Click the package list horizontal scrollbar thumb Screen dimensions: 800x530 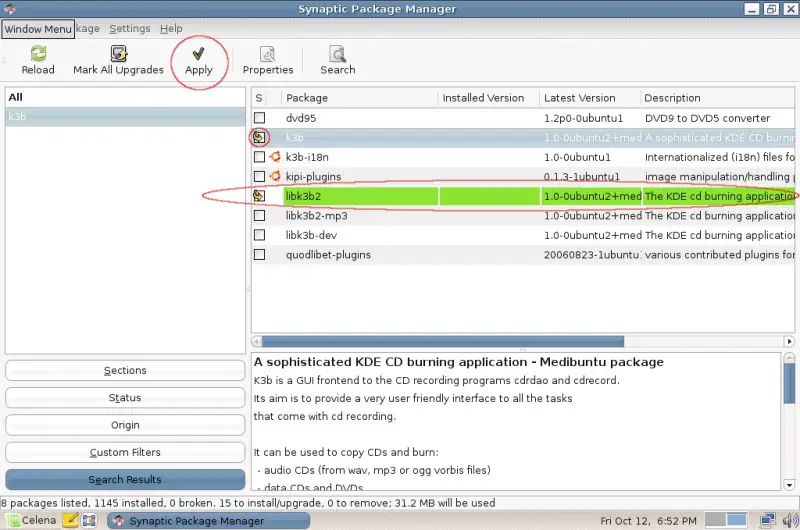[x=443, y=341]
